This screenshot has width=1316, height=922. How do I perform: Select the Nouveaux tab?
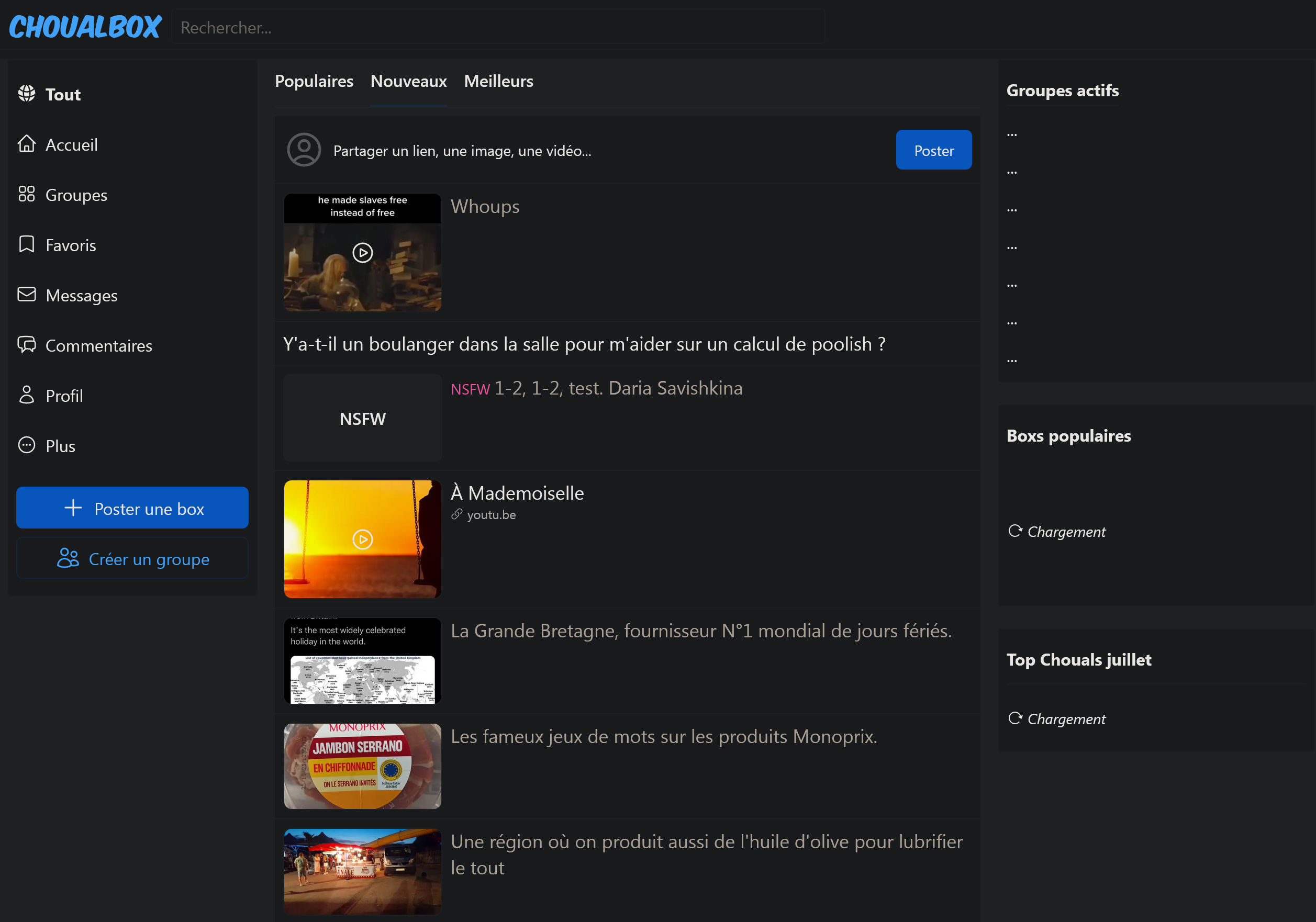coord(409,82)
